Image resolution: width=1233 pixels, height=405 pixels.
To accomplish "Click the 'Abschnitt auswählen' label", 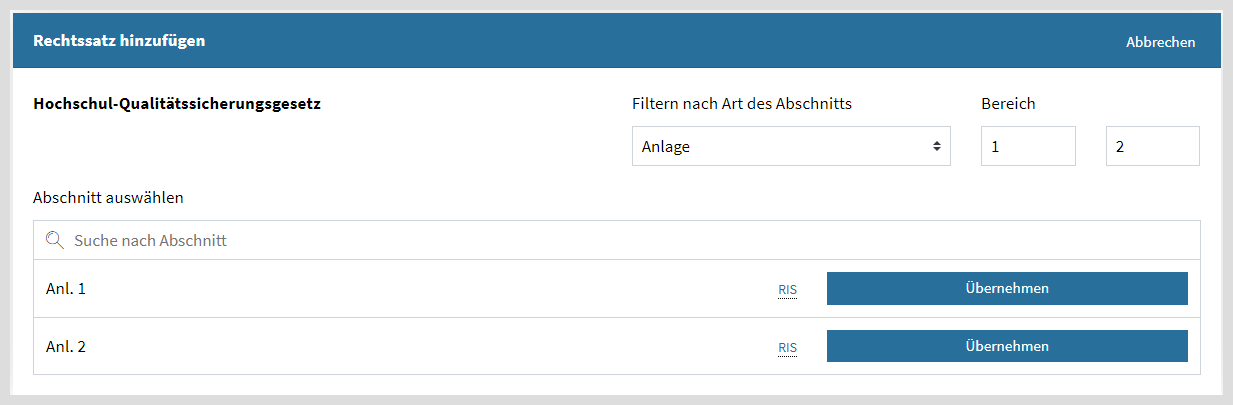I will pyautogui.click(x=108, y=197).
